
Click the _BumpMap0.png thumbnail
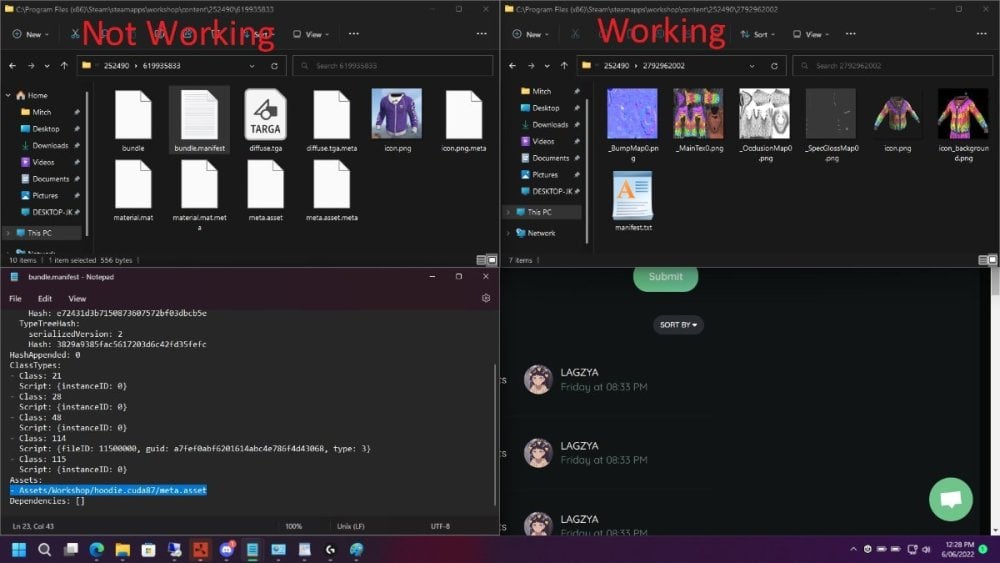[632, 114]
